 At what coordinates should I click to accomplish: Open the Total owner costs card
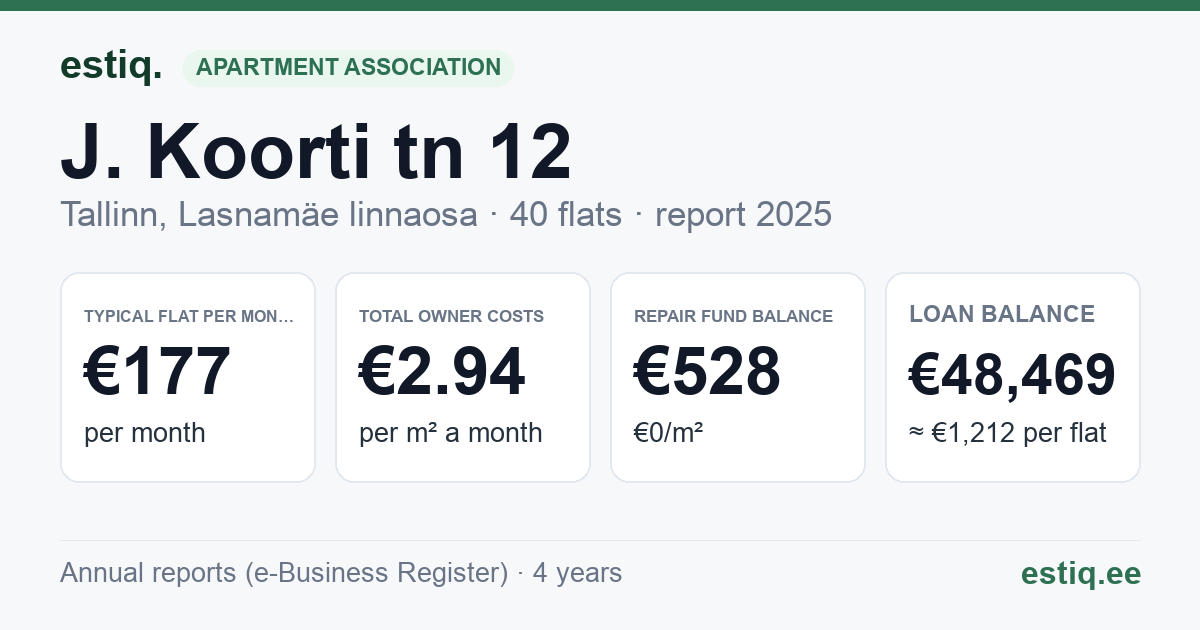[463, 377]
